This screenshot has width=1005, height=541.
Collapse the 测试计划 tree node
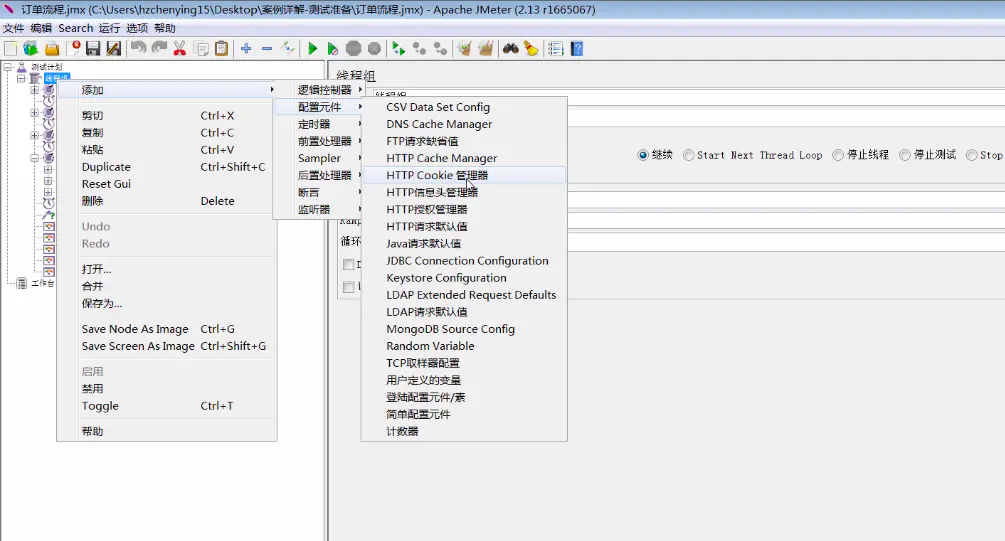point(7,67)
